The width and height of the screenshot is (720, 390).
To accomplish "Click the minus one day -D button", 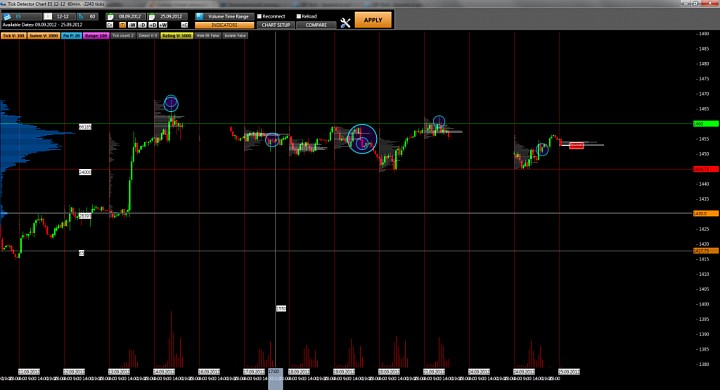I will (x=142, y=25).
